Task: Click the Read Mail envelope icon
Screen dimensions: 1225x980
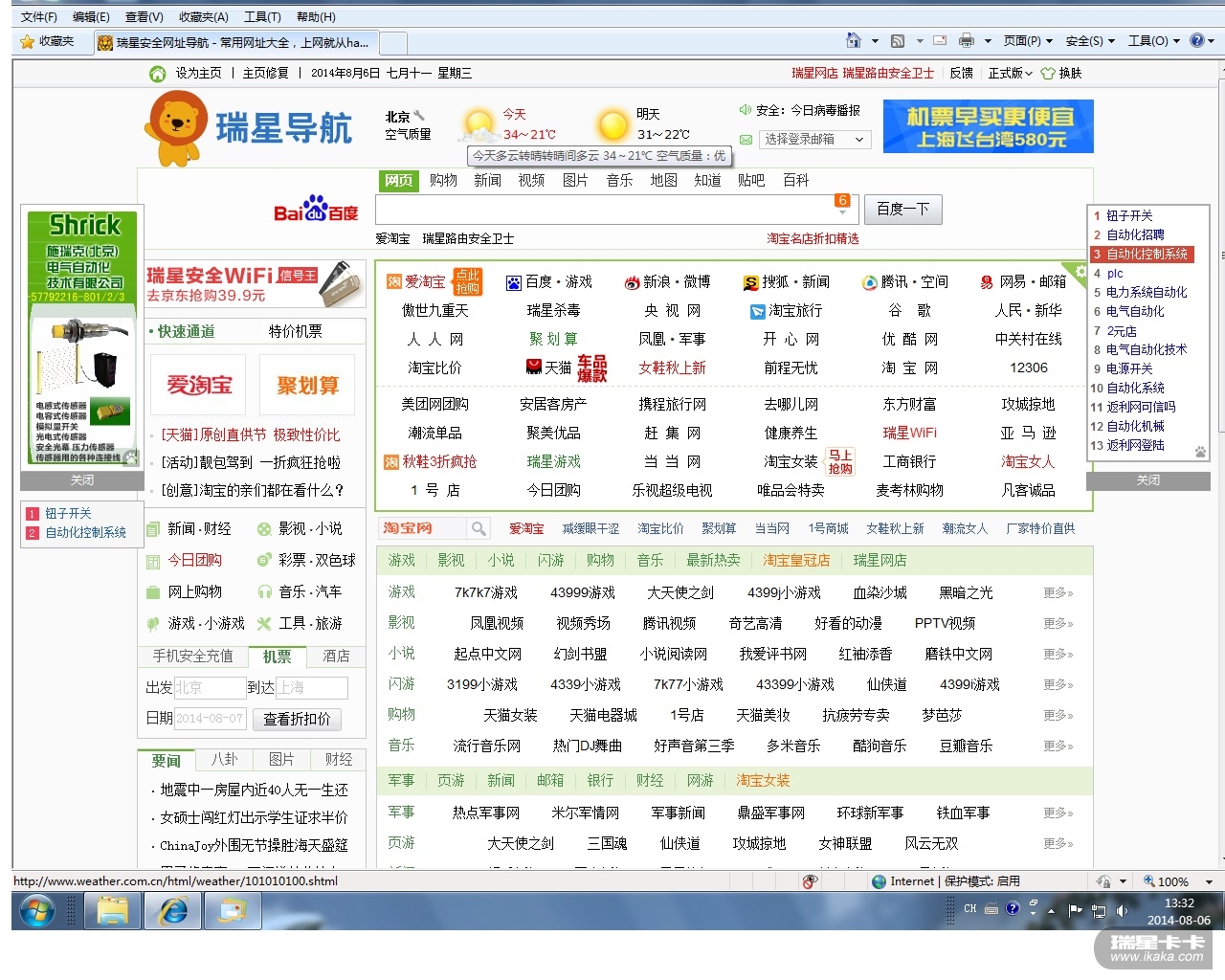Action: (x=940, y=41)
